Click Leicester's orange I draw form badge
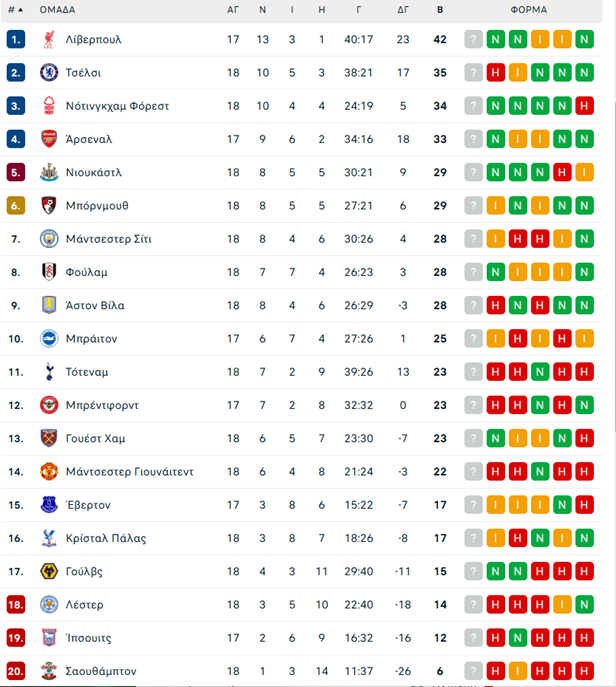 click(562, 605)
